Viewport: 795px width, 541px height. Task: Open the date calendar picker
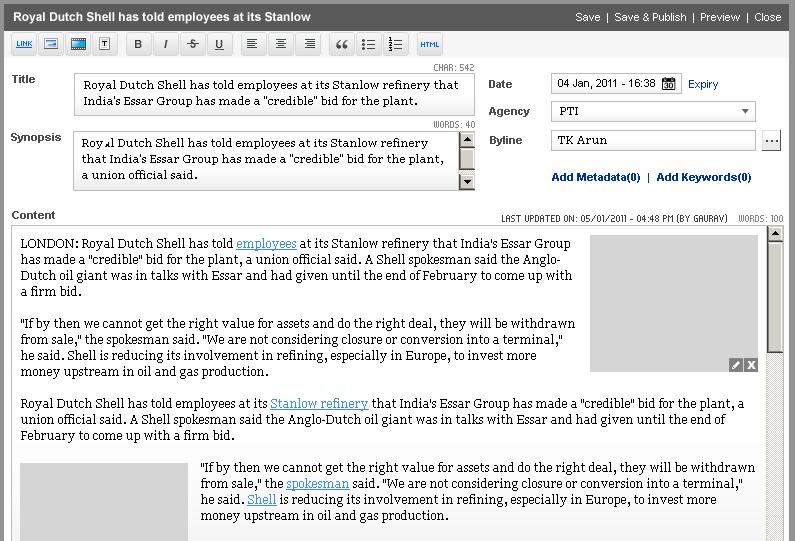pyautogui.click(x=669, y=84)
